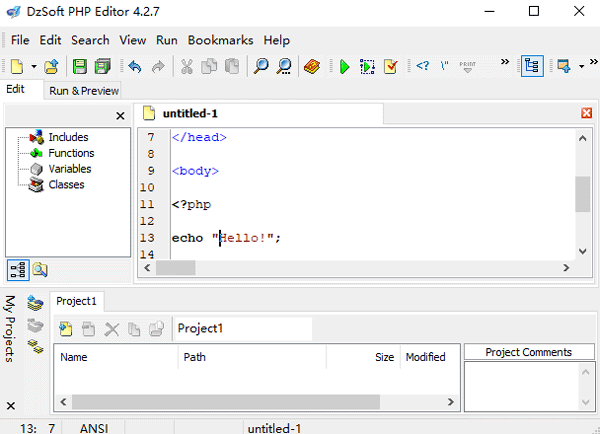600x434 pixels.
Task: Add file to project icon above Name column
Action: [x=66, y=328]
